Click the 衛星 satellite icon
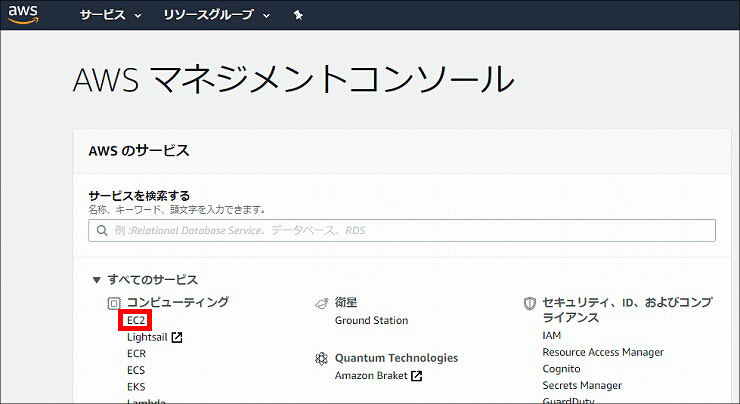 point(322,303)
